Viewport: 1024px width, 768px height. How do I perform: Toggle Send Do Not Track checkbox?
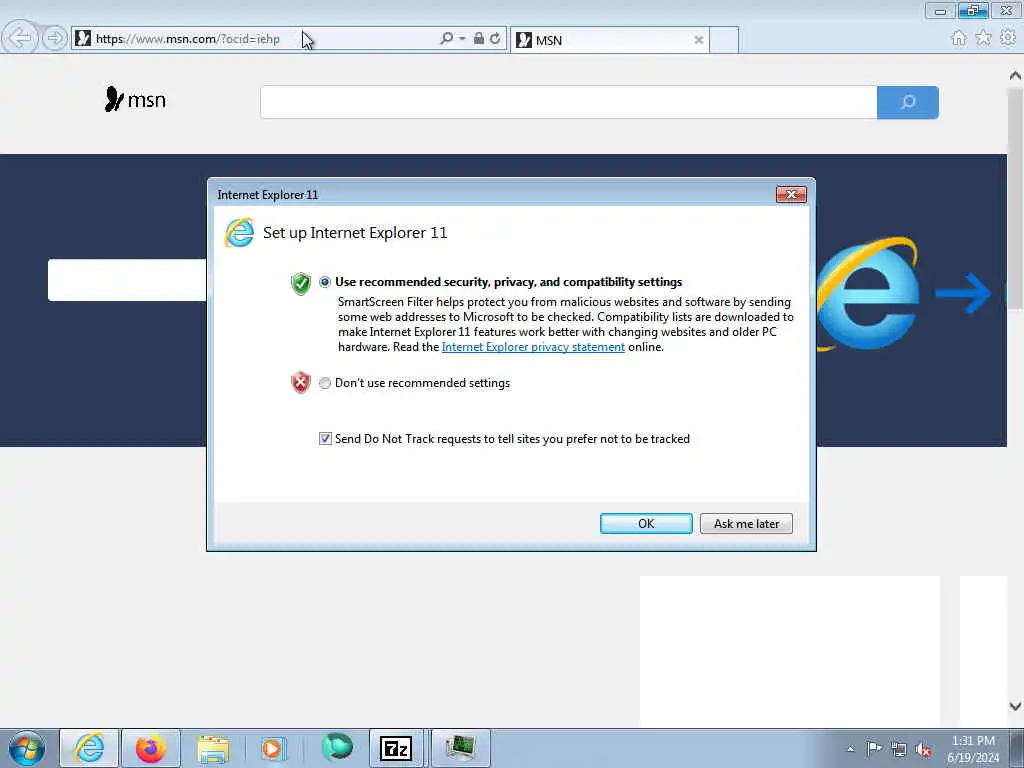pos(325,439)
